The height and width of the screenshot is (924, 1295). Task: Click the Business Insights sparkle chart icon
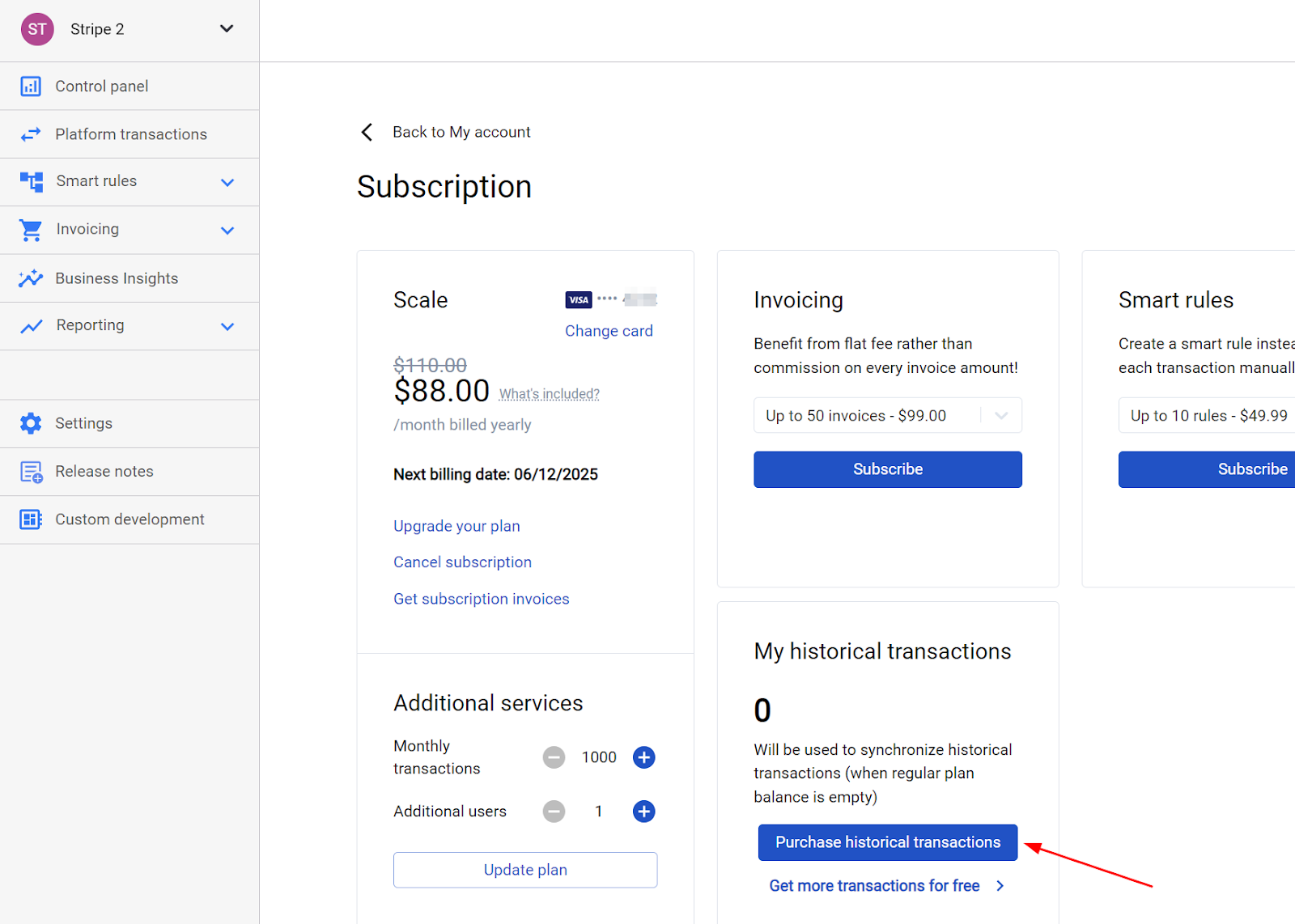click(31, 278)
